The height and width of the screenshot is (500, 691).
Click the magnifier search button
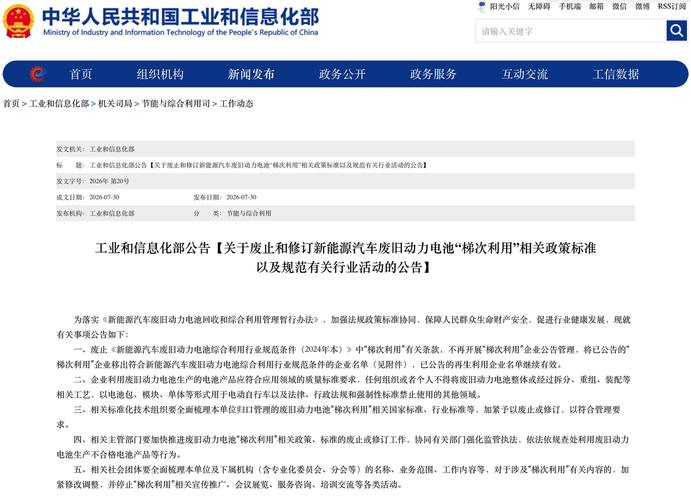tap(676, 31)
